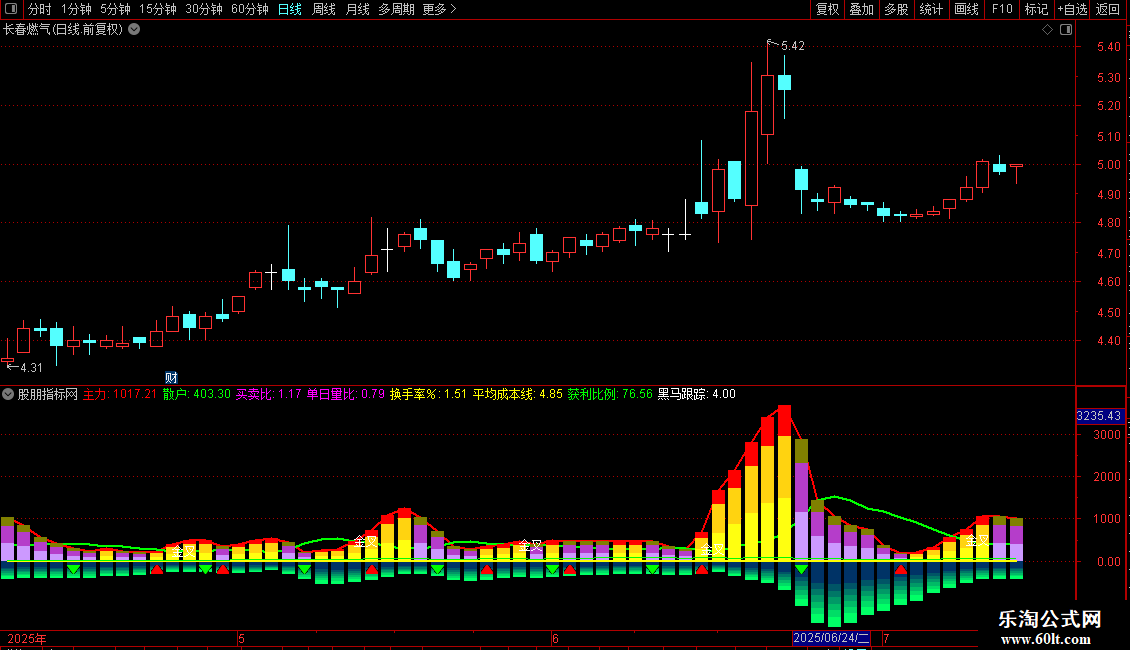Click the 买卖比: 1.17 indicator value
Screen dimensions: 1130x650
pyautogui.click(x=268, y=394)
